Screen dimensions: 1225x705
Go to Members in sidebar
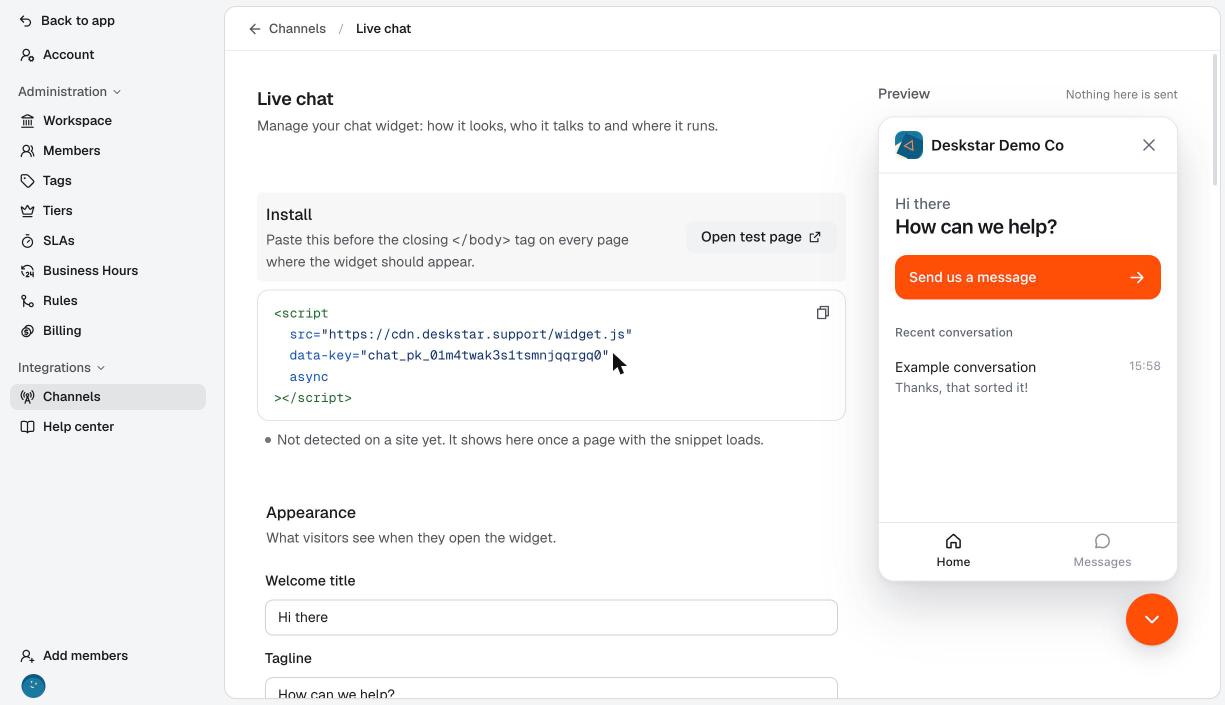point(108,151)
